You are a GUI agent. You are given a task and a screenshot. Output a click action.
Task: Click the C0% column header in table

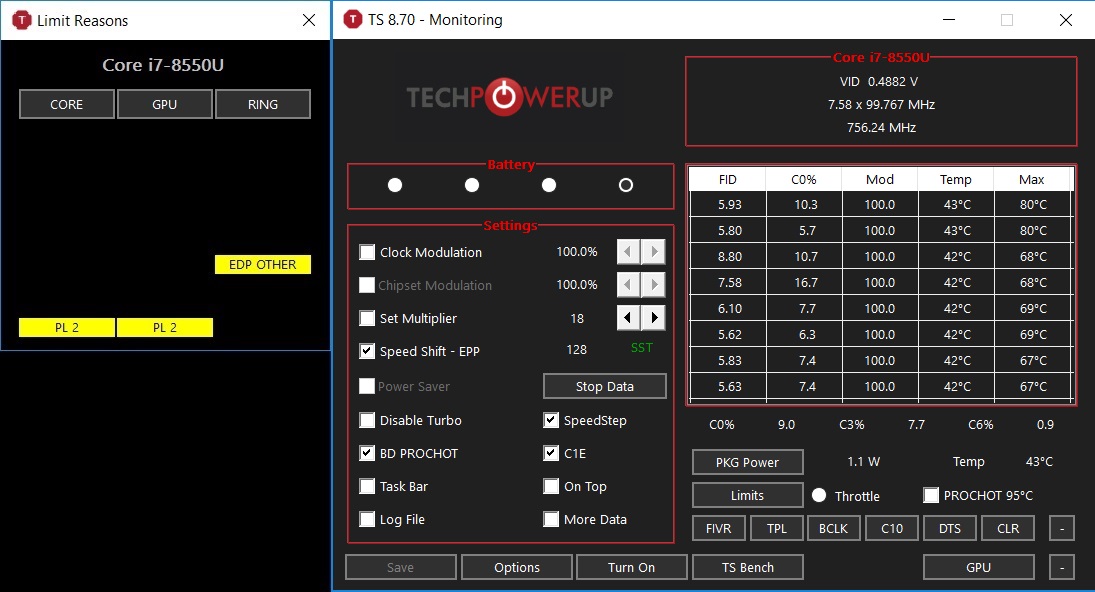pyautogui.click(x=804, y=179)
